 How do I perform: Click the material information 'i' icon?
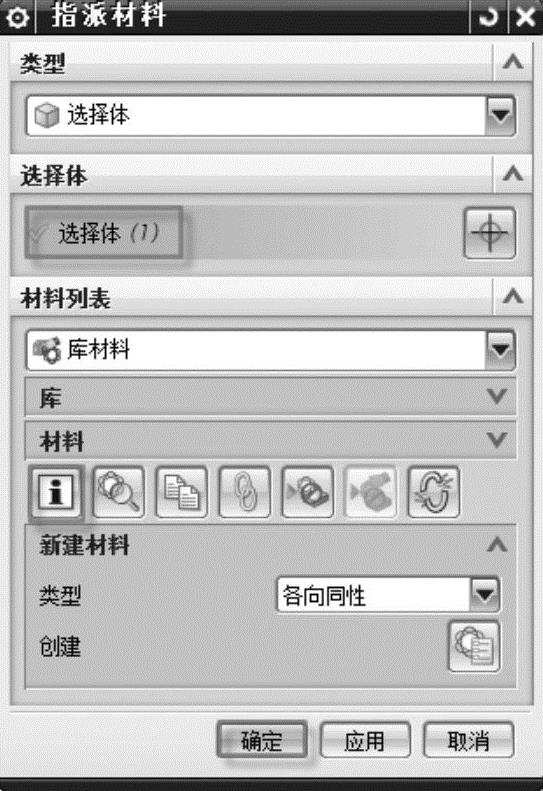pos(56,492)
